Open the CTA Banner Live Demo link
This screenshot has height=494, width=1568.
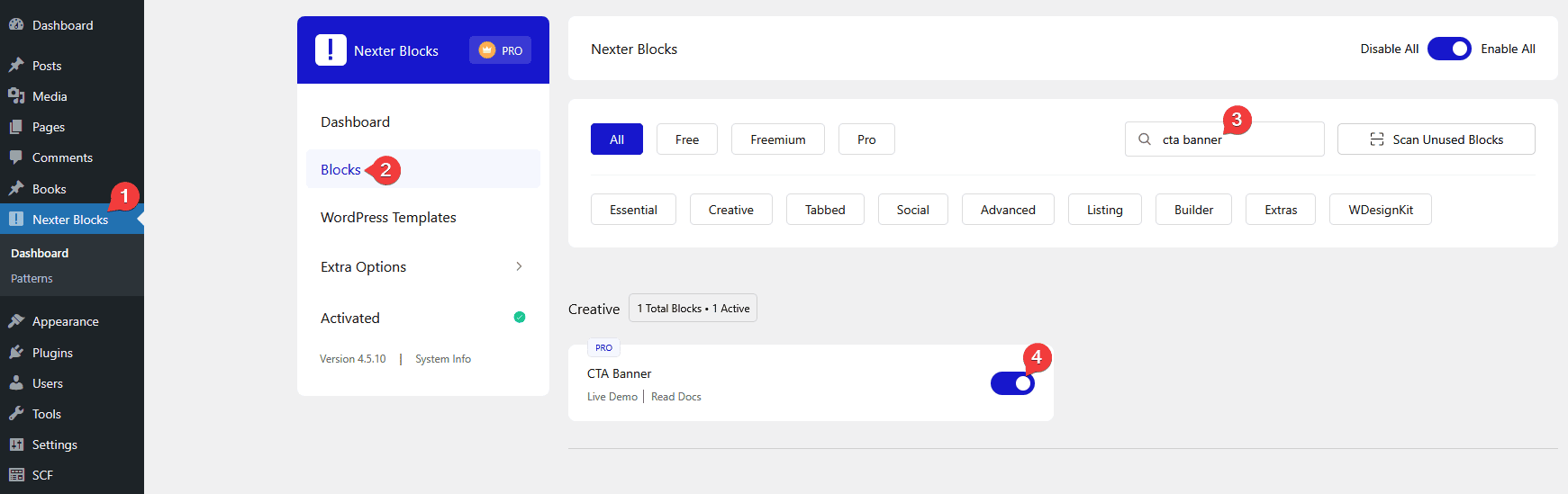click(x=612, y=397)
